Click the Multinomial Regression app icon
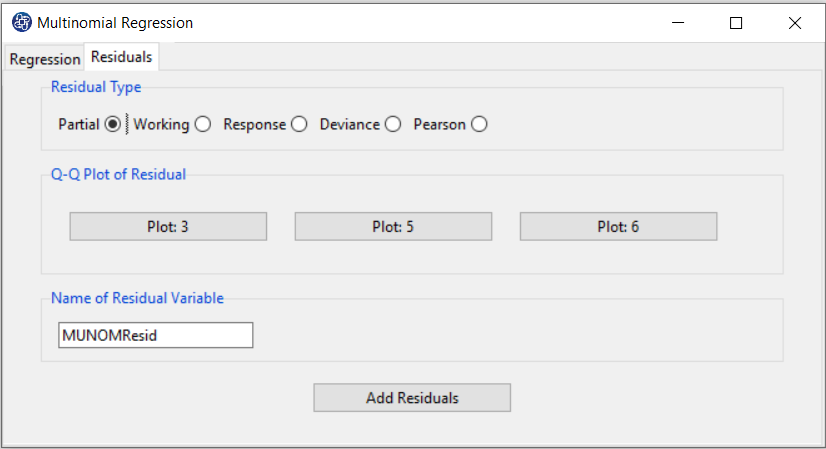 click(22, 23)
